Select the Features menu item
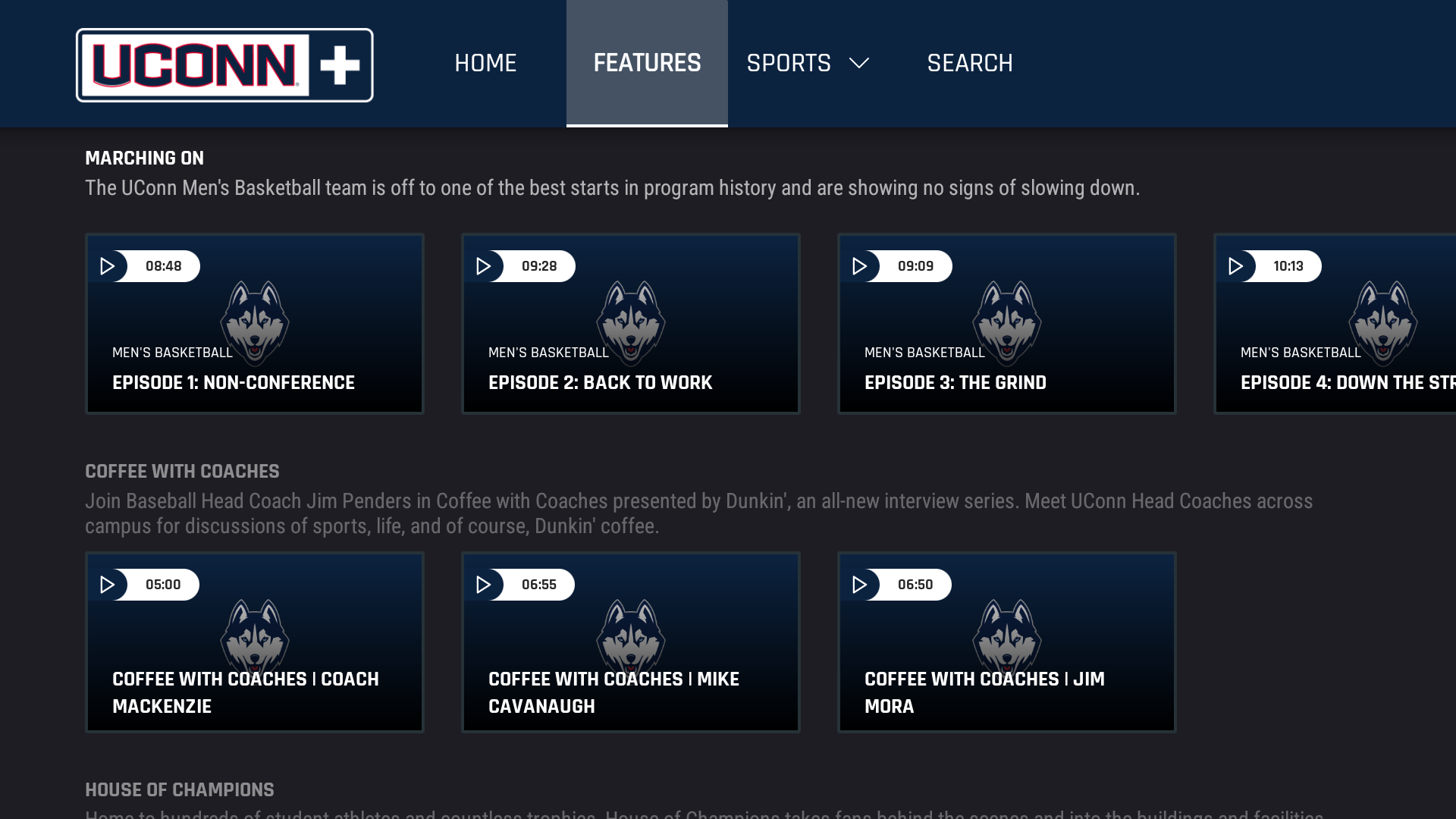Viewport: 1456px width, 819px height. [647, 64]
